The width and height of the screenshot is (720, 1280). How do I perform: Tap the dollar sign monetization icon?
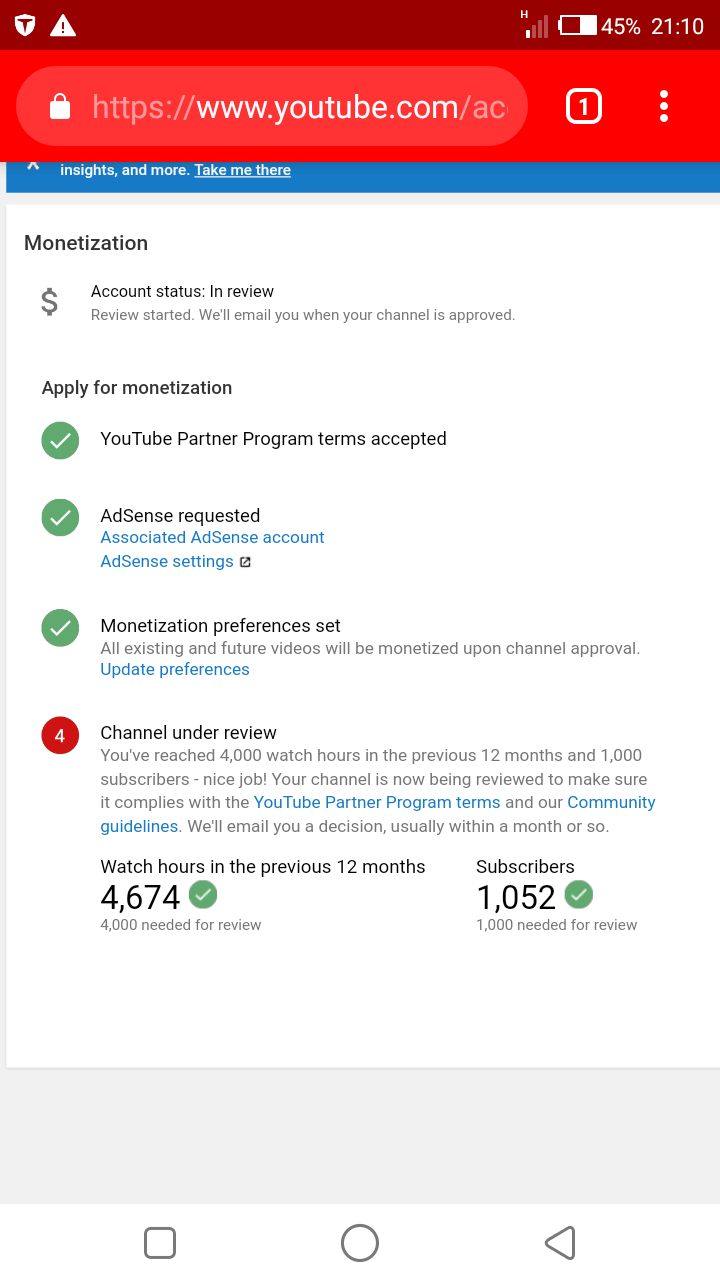pos(49,302)
